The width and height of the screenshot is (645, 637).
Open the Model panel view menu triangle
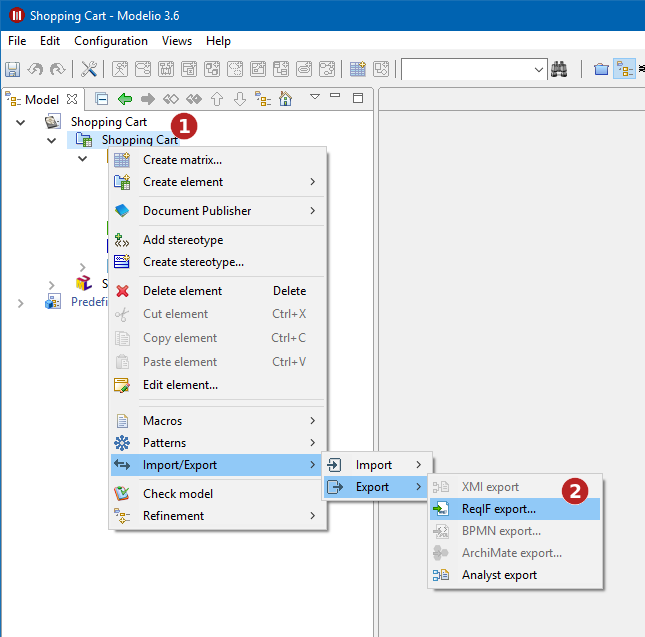(315, 97)
